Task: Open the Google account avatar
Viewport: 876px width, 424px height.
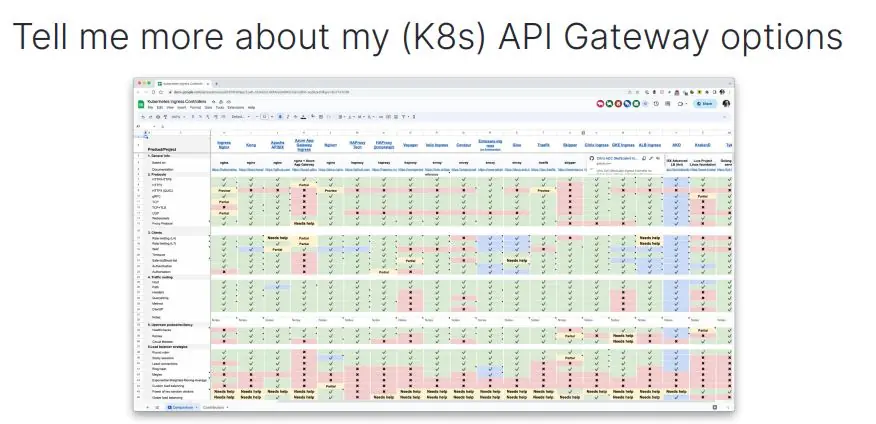Action: click(x=726, y=103)
